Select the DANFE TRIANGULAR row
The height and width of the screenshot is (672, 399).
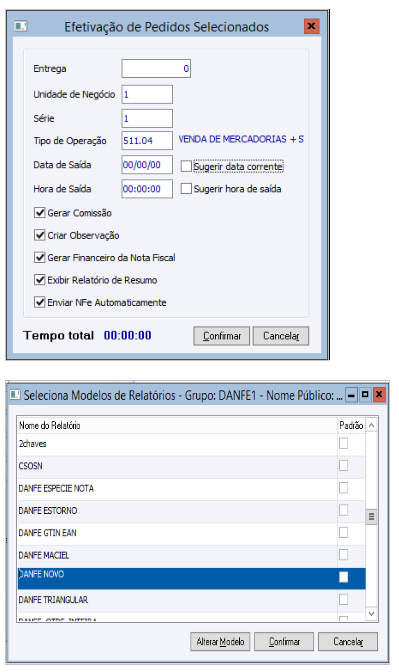click(192, 600)
